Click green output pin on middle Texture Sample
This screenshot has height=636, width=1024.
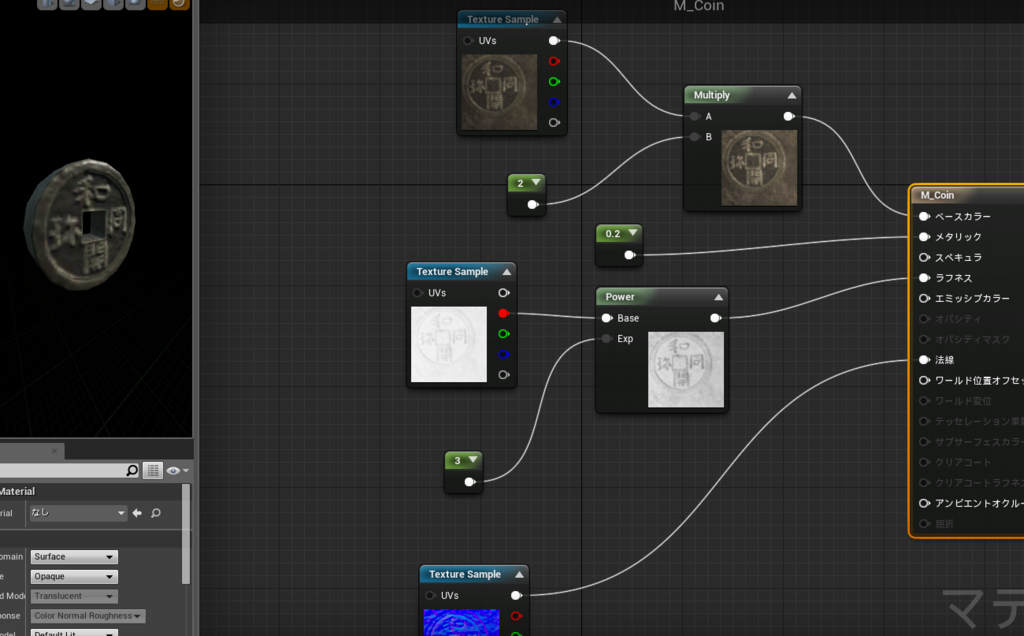tap(504, 334)
